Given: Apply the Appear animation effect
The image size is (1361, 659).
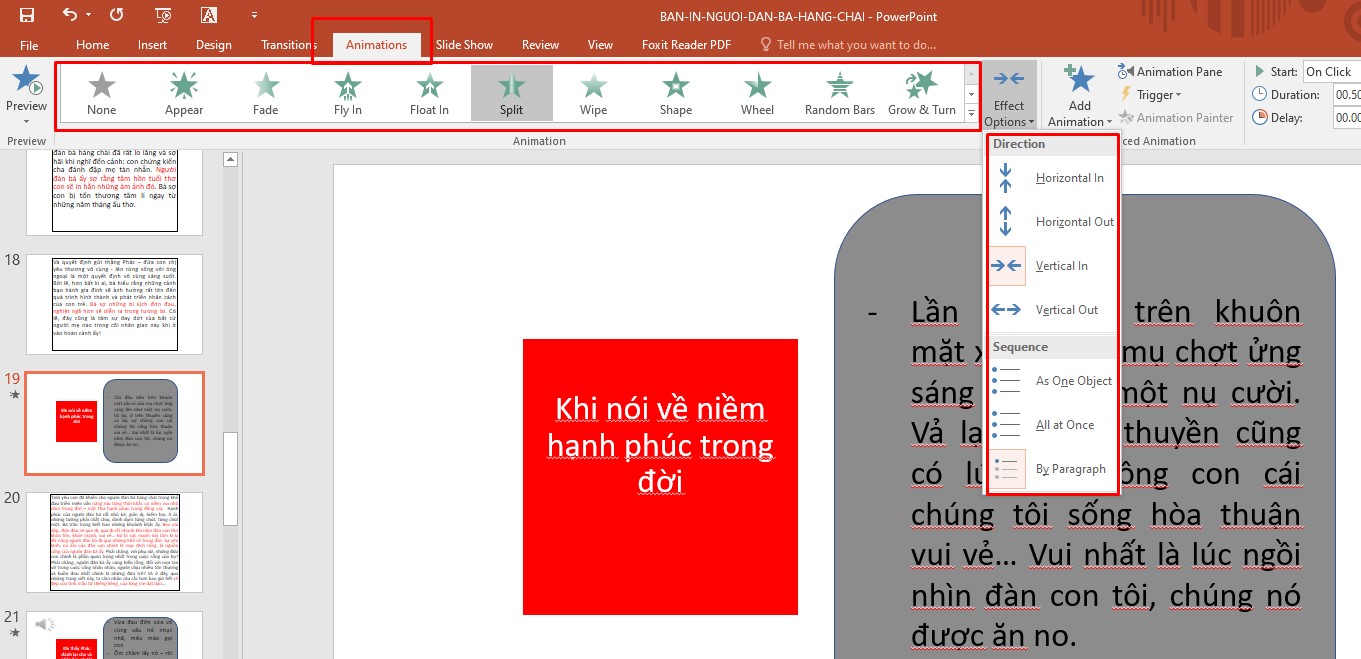Looking at the screenshot, I should (x=183, y=92).
